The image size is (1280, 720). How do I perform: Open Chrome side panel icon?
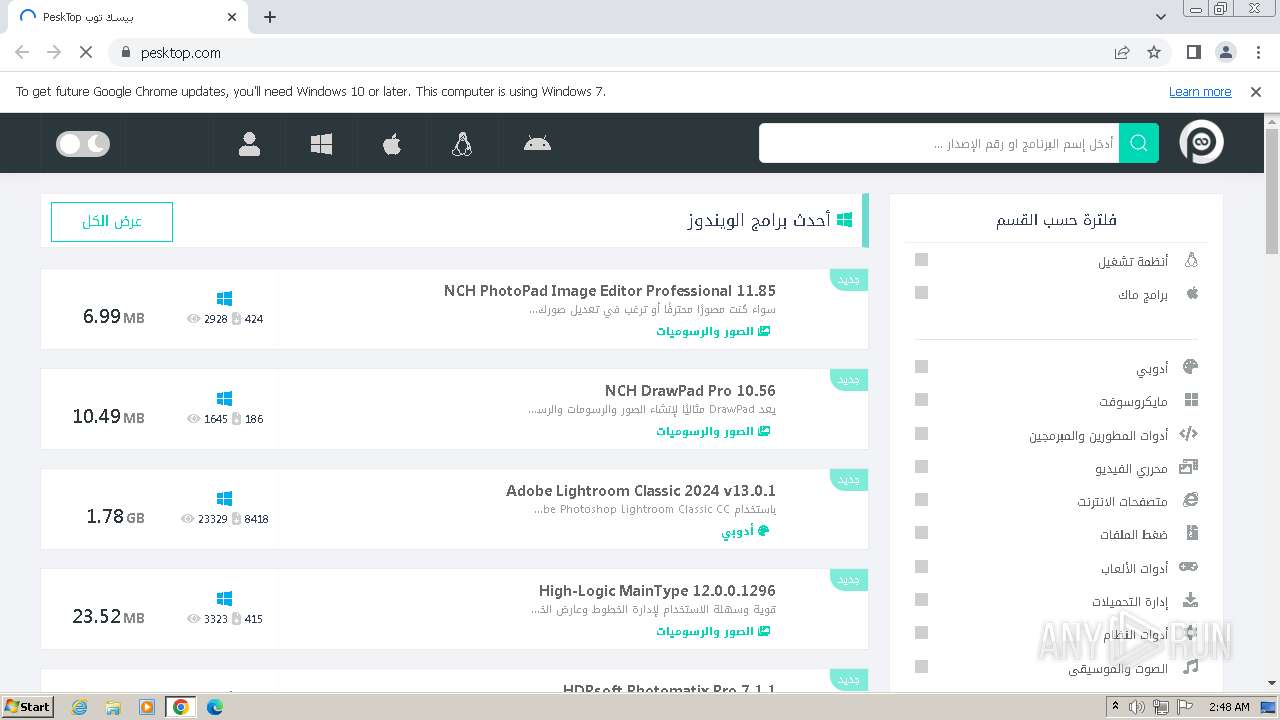point(1193,52)
